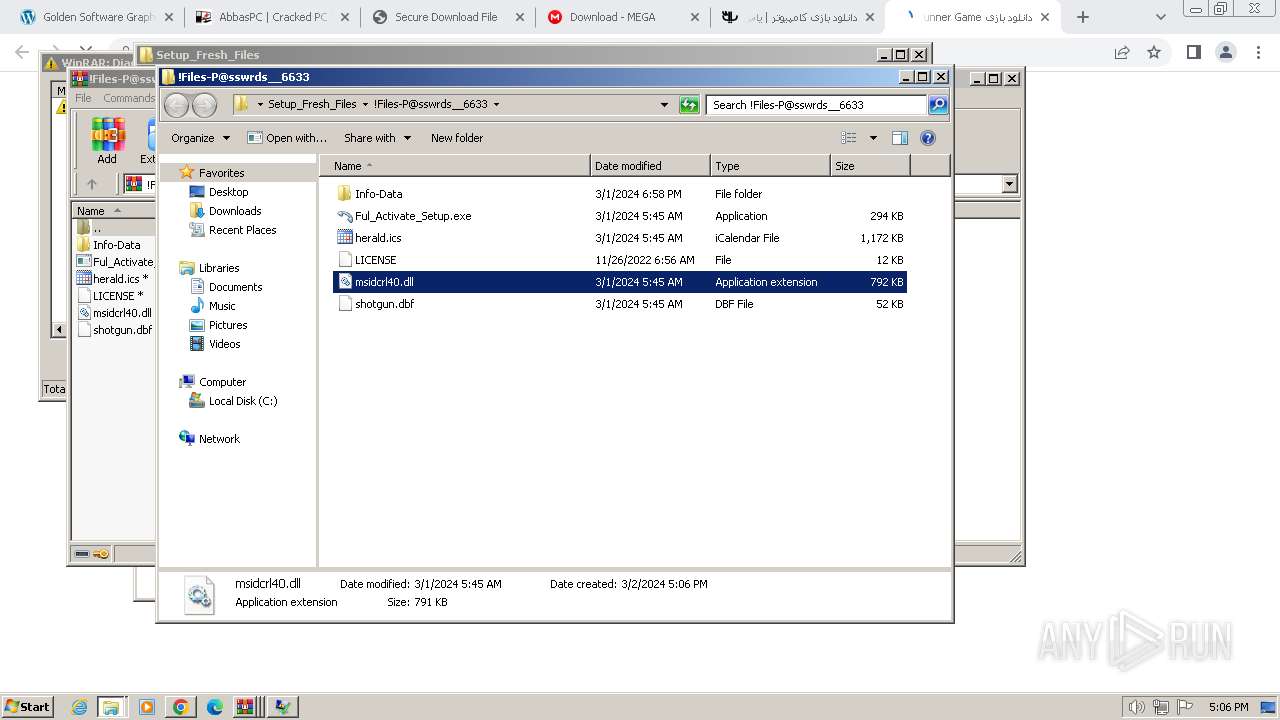Click the Forward navigation arrow in Explorer
Screen dimensions: 1280x720
204,104
